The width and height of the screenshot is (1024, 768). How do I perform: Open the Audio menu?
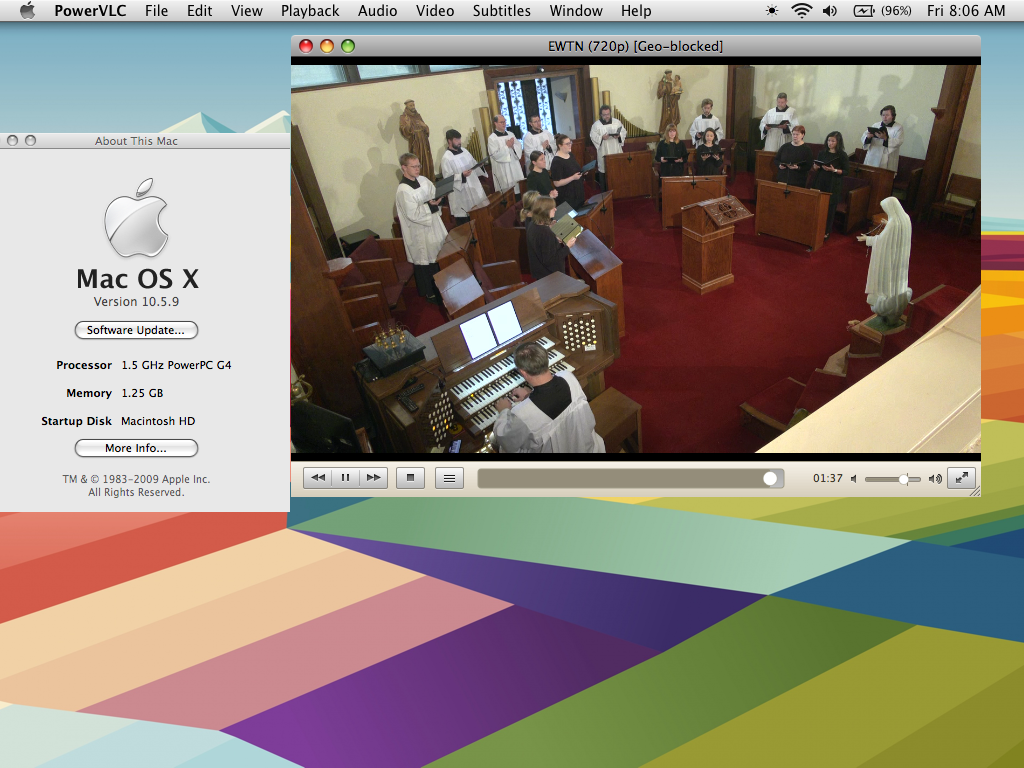pos(377,10)
